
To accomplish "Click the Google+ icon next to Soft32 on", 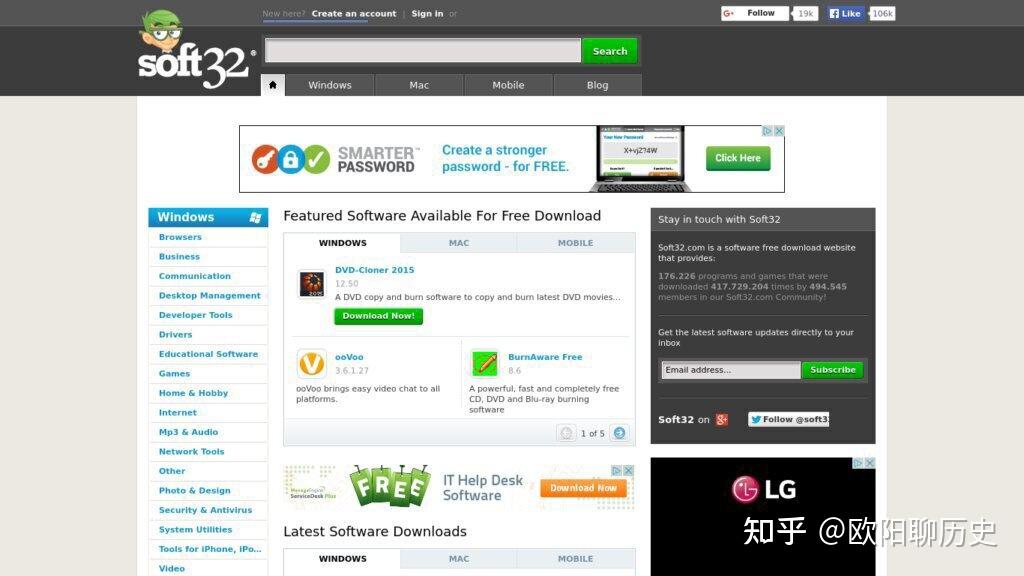I will point(722,419).
